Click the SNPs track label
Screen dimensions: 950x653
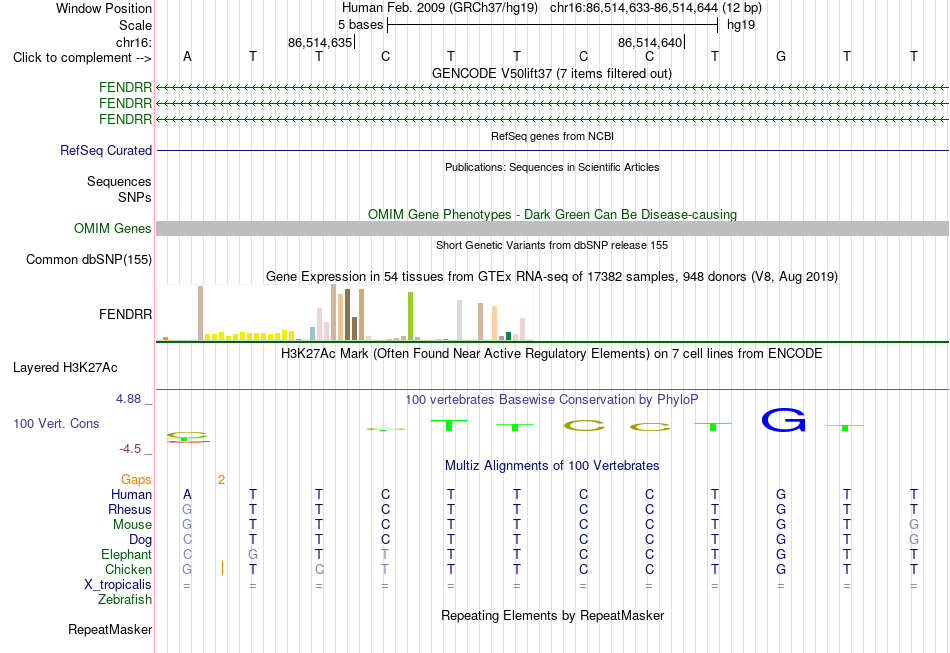coord(135,197)
